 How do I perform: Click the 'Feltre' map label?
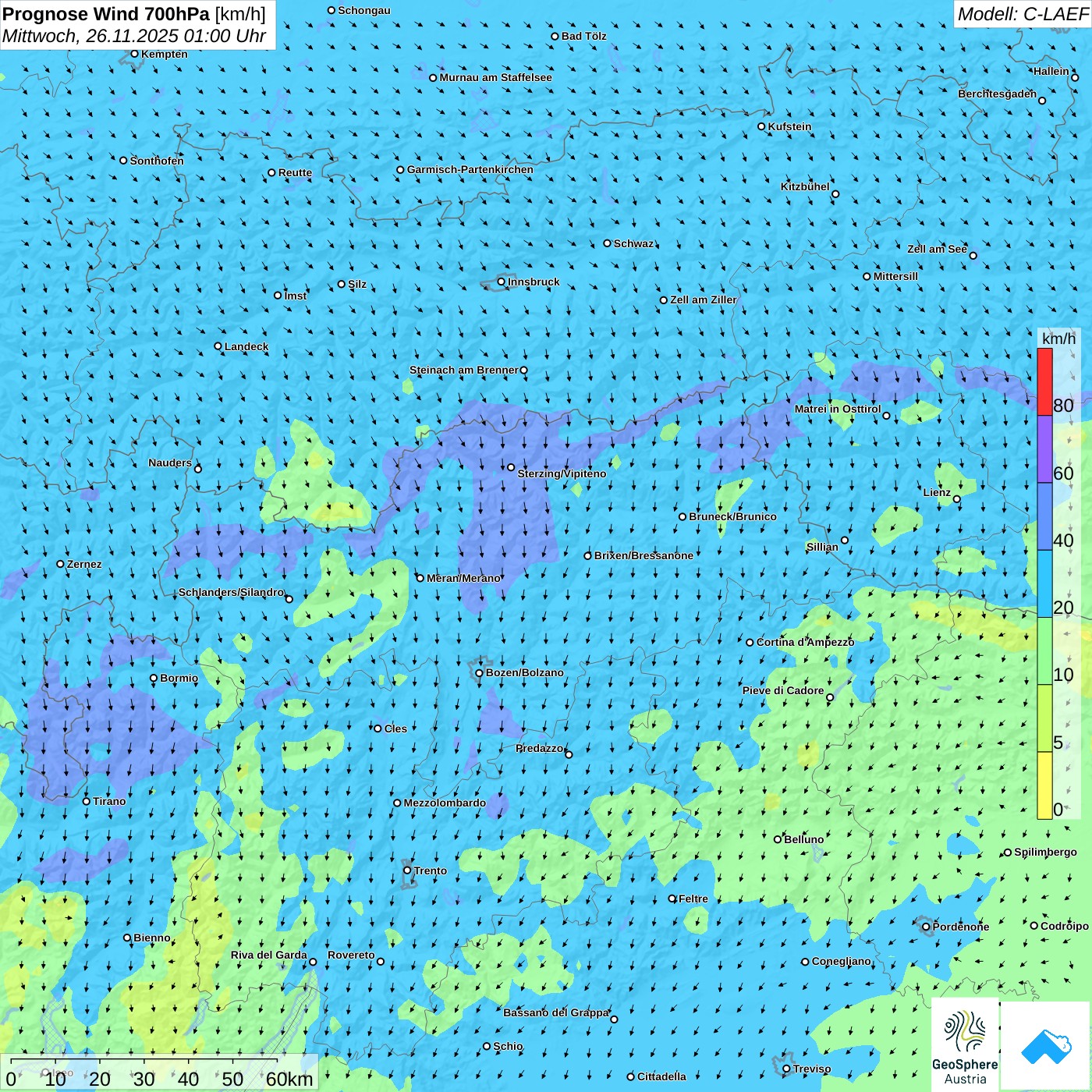click(x=693, y=899)
